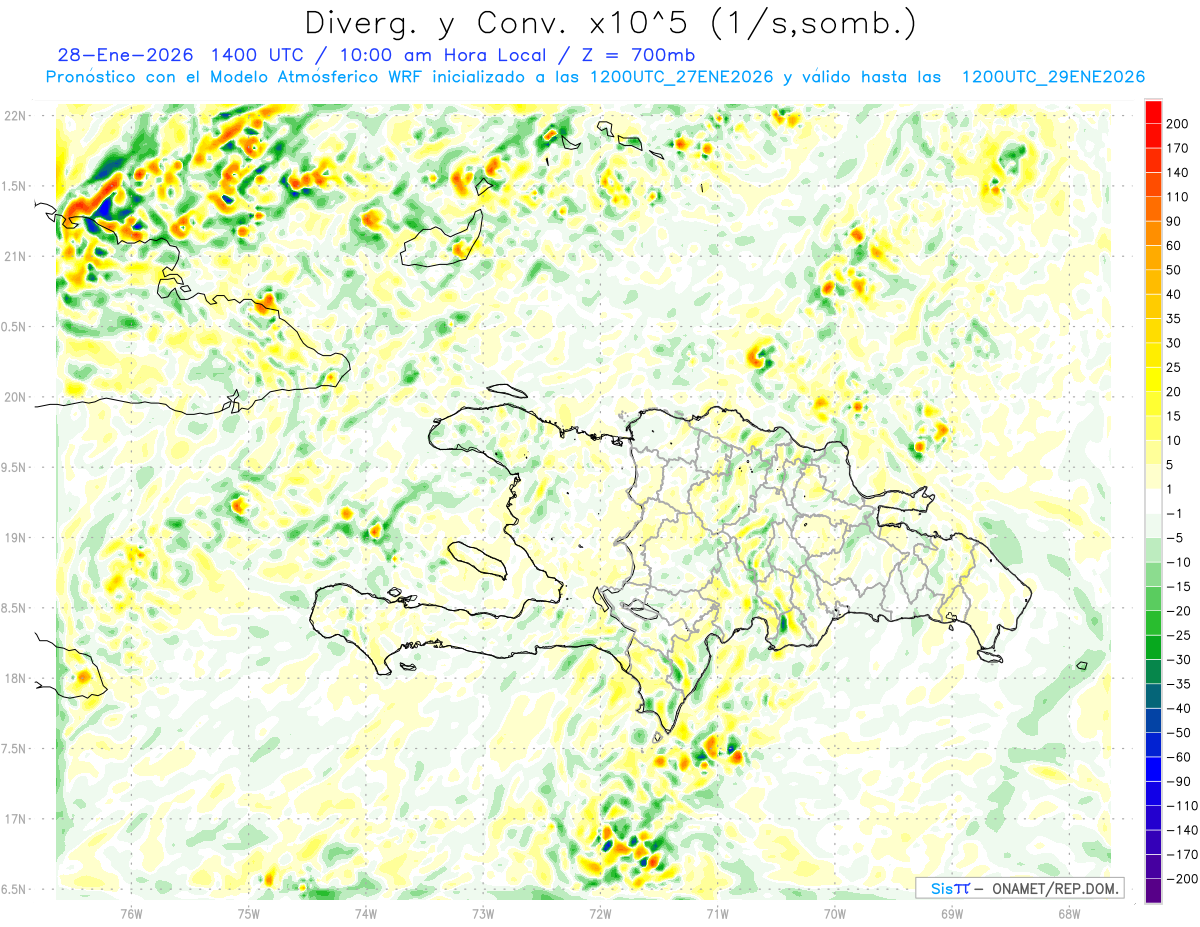This screenshot has width=1200, height=927.
Task: Click the "110" value on the color scale
Action: 1178,197
